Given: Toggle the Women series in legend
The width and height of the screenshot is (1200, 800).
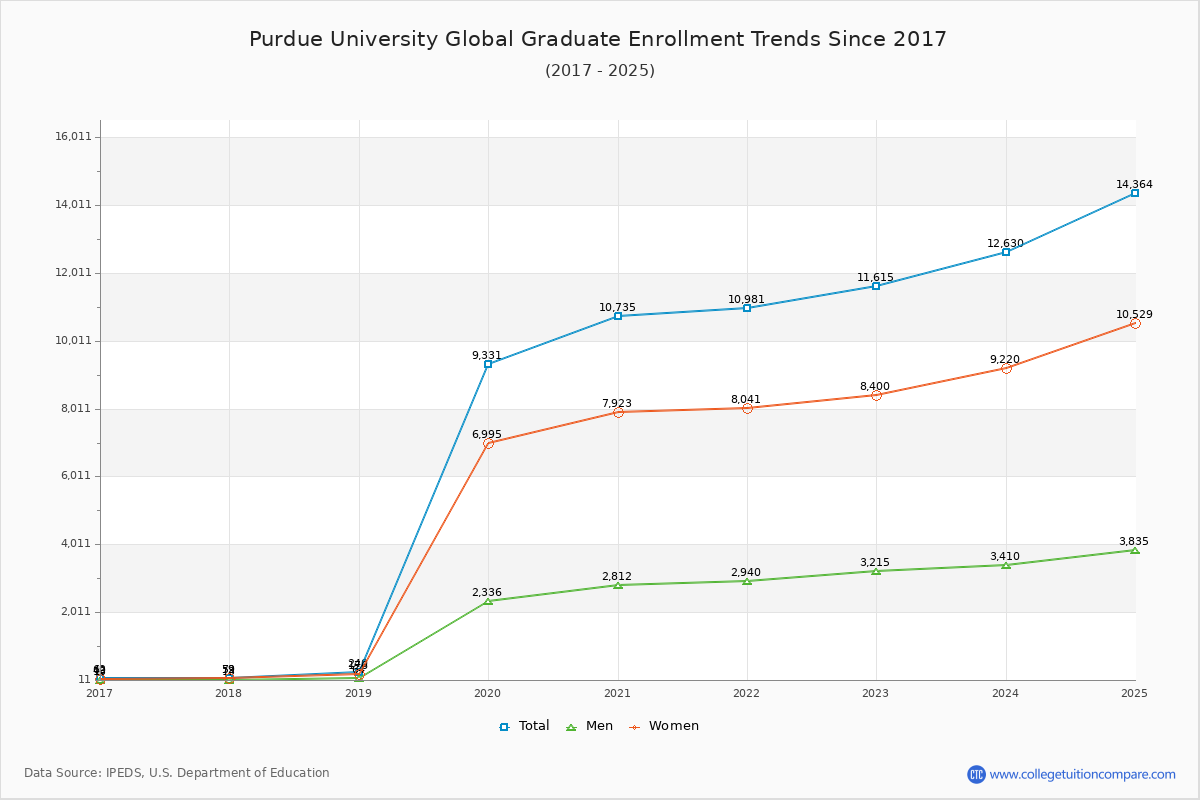Looking at the screenshot, I should (663, 726).
